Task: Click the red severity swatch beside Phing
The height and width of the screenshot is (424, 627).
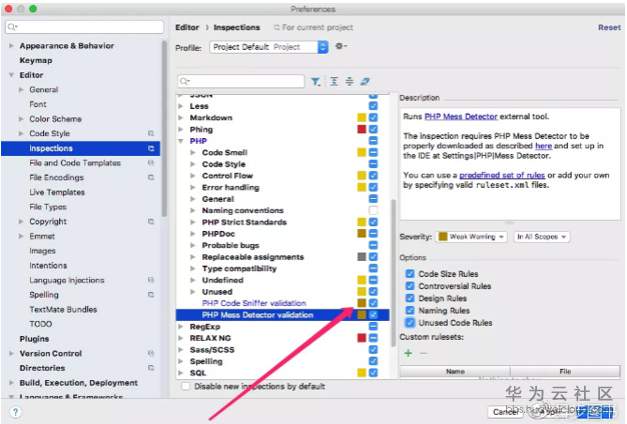Action: [361, 129]
